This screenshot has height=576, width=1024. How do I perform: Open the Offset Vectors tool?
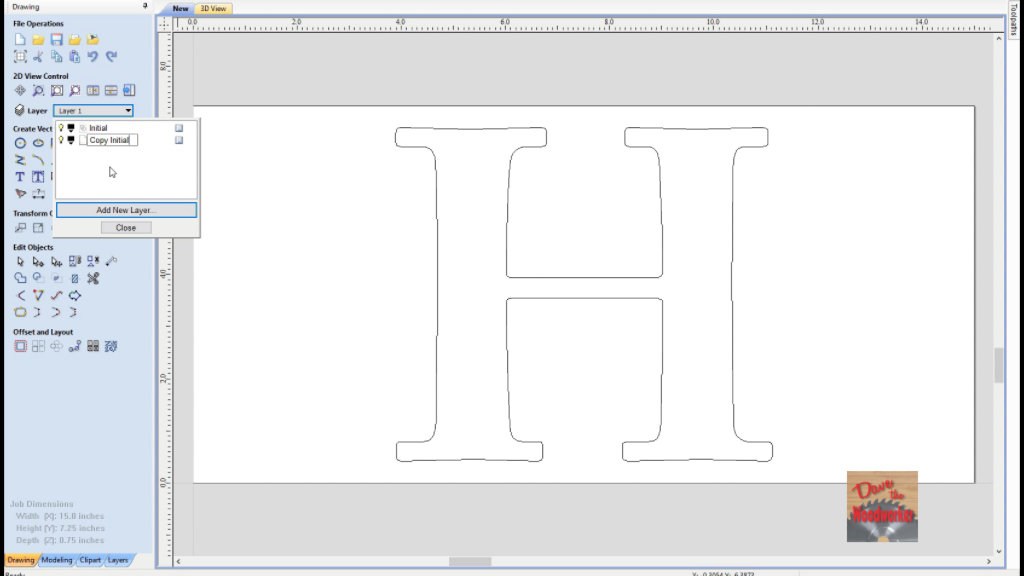20,346
